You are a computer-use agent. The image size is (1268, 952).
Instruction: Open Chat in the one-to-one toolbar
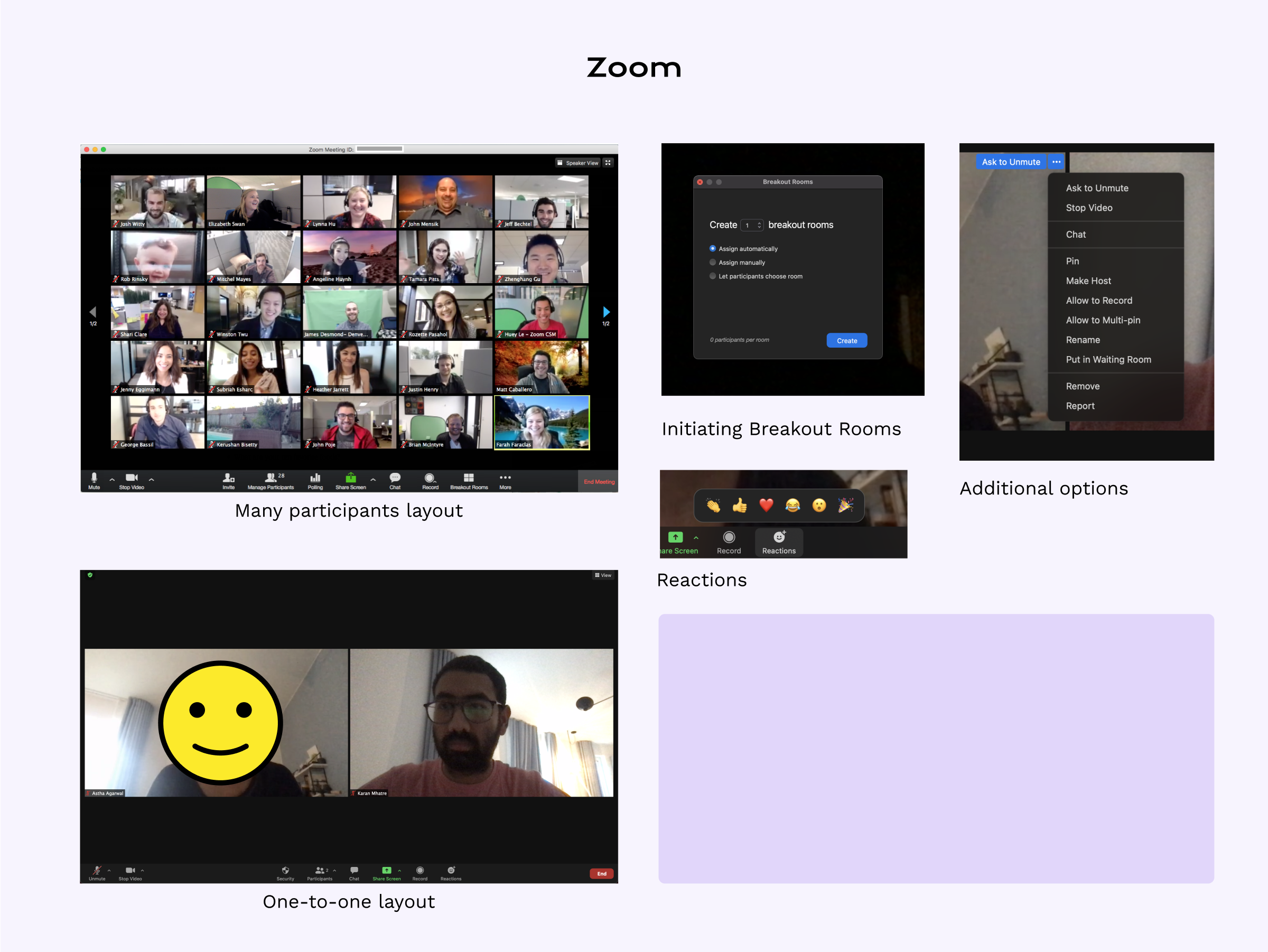click(355, 873)
